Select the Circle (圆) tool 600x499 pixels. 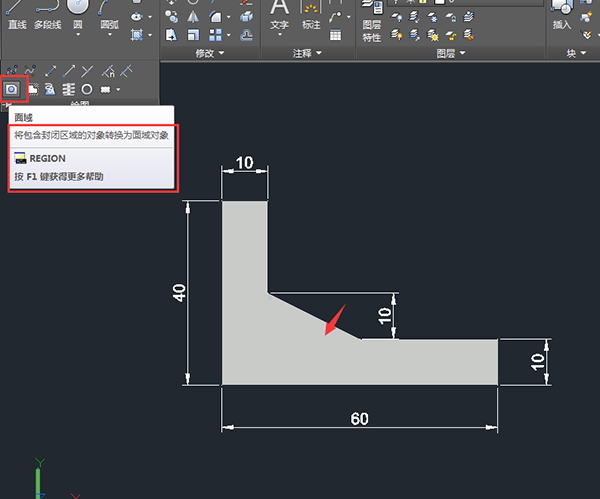coord(78,8)
